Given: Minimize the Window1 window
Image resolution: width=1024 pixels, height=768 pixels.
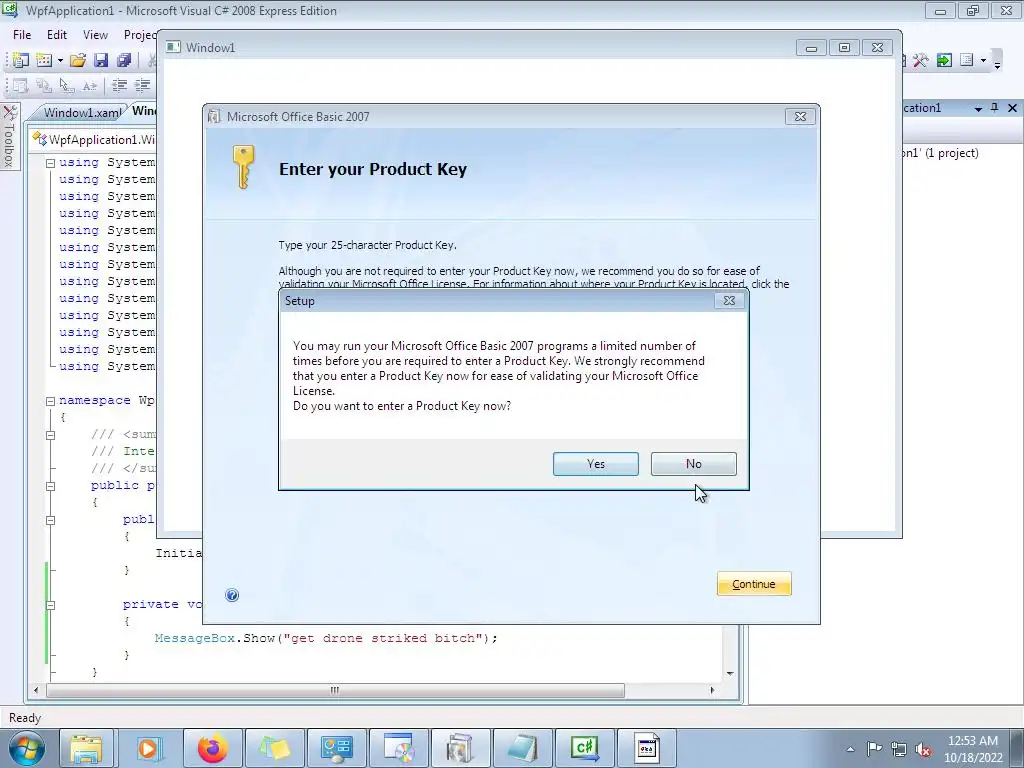Looking at the screenshot, I should coord(811,48).
